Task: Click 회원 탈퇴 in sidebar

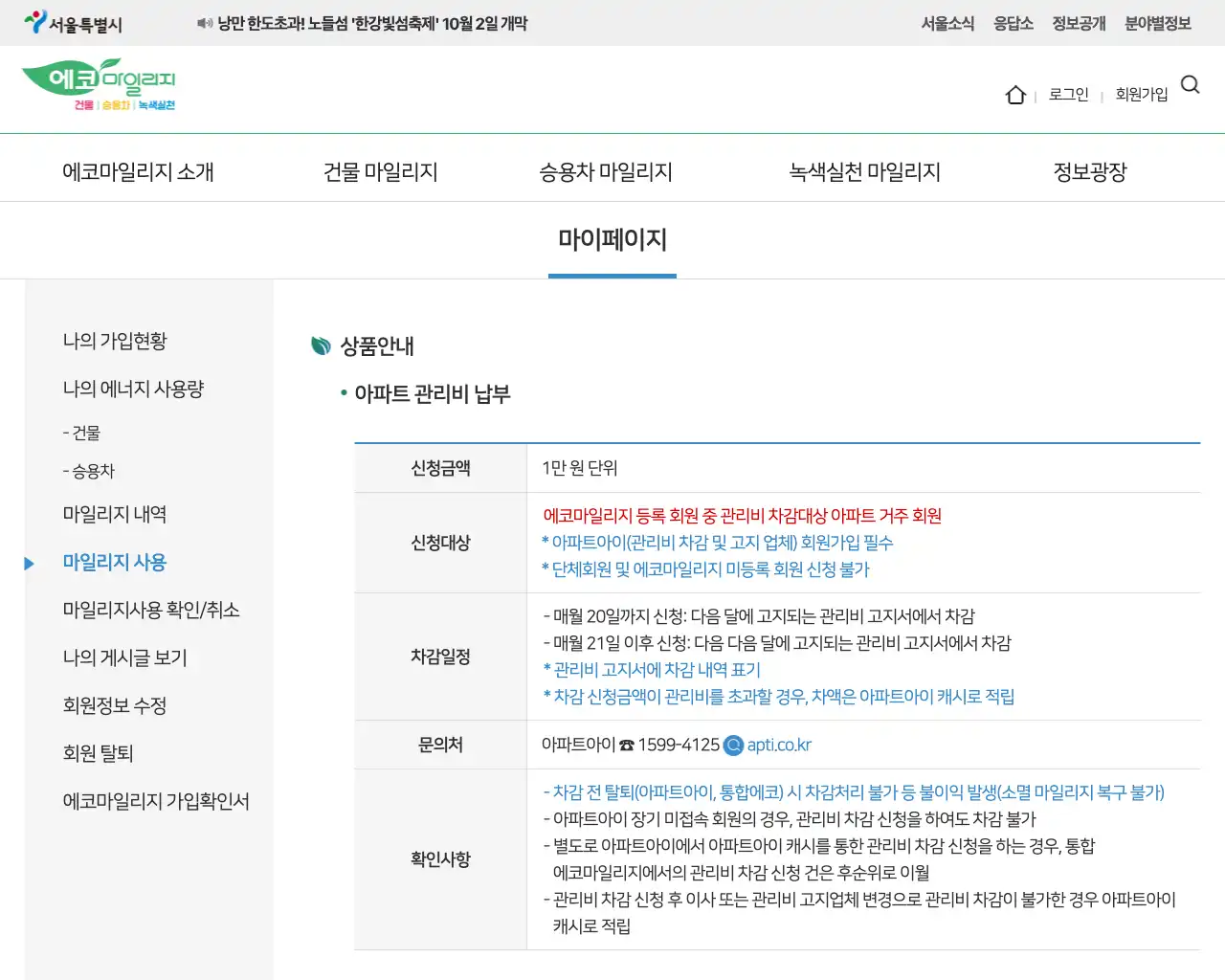Action: 99,753
